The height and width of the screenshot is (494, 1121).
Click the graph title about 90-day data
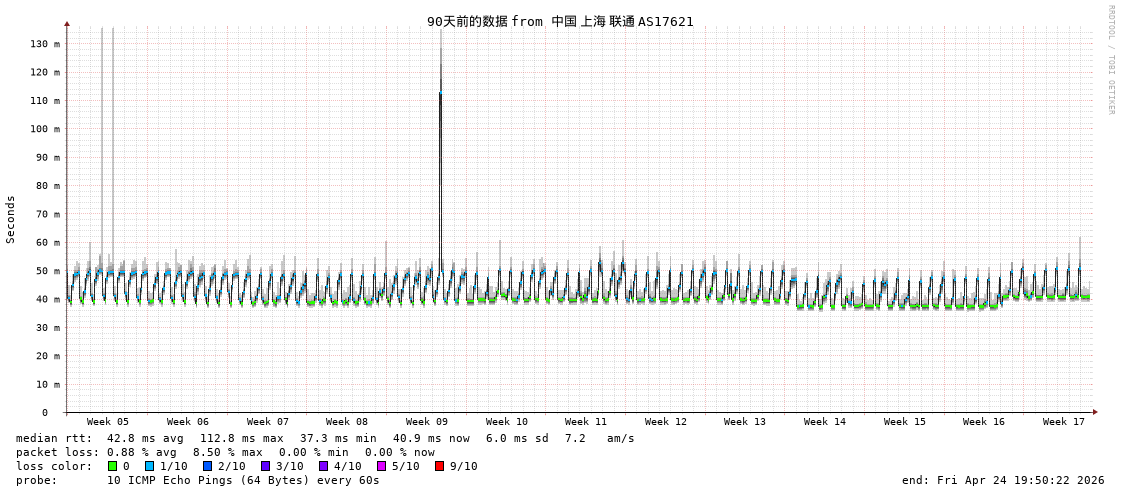click(560, 21)
